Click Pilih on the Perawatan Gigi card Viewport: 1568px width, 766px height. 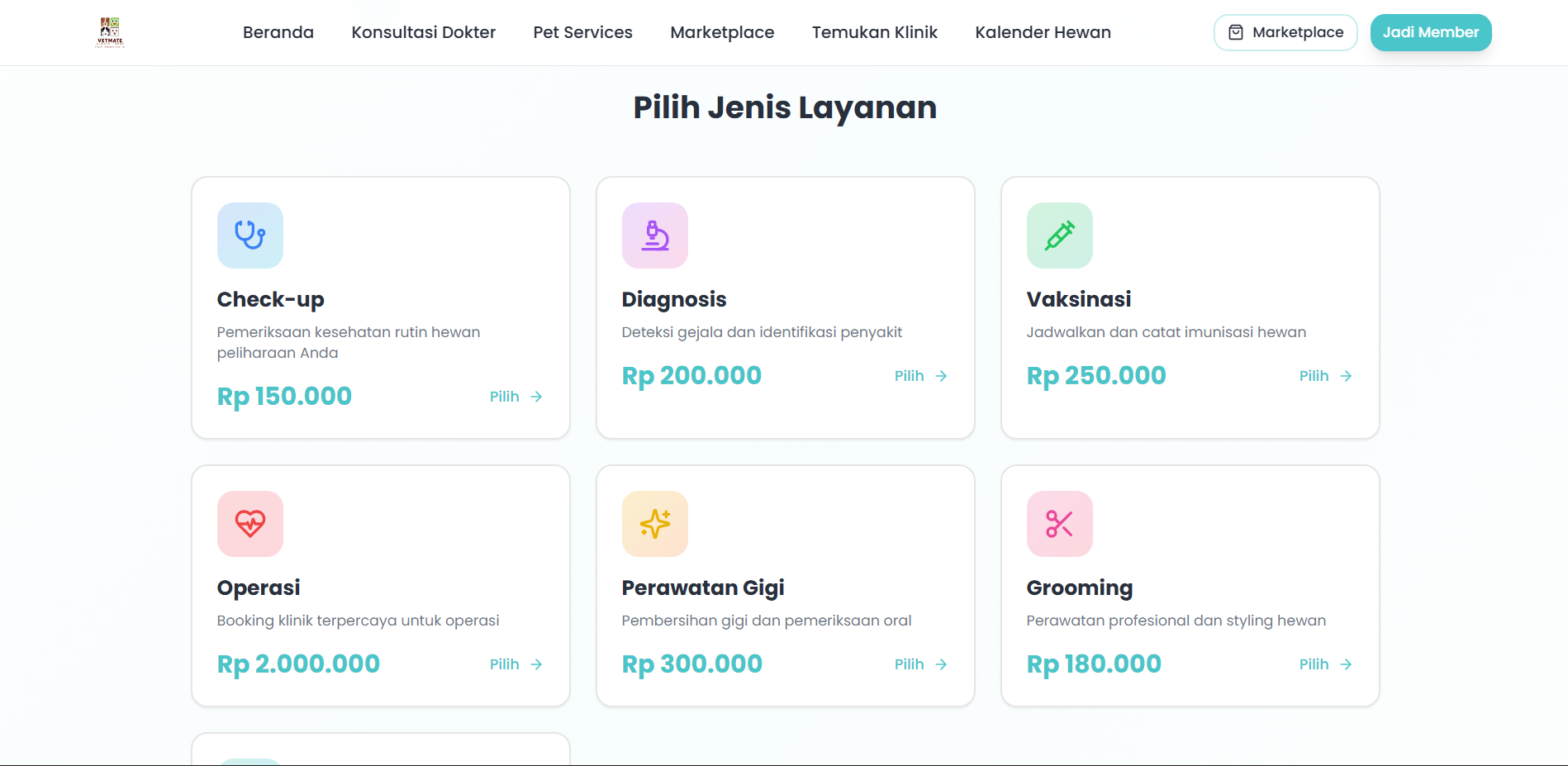pyautogui.click(x=920, y=664)
